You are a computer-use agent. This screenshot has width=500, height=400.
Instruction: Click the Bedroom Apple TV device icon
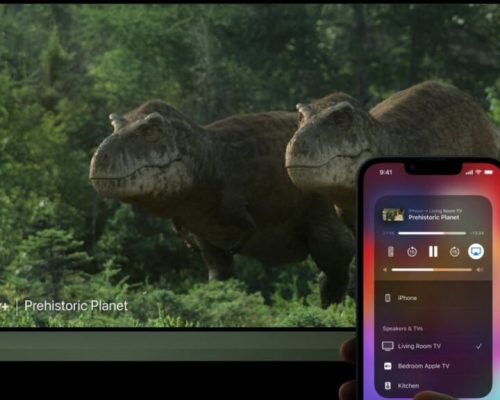coord(388,366)
